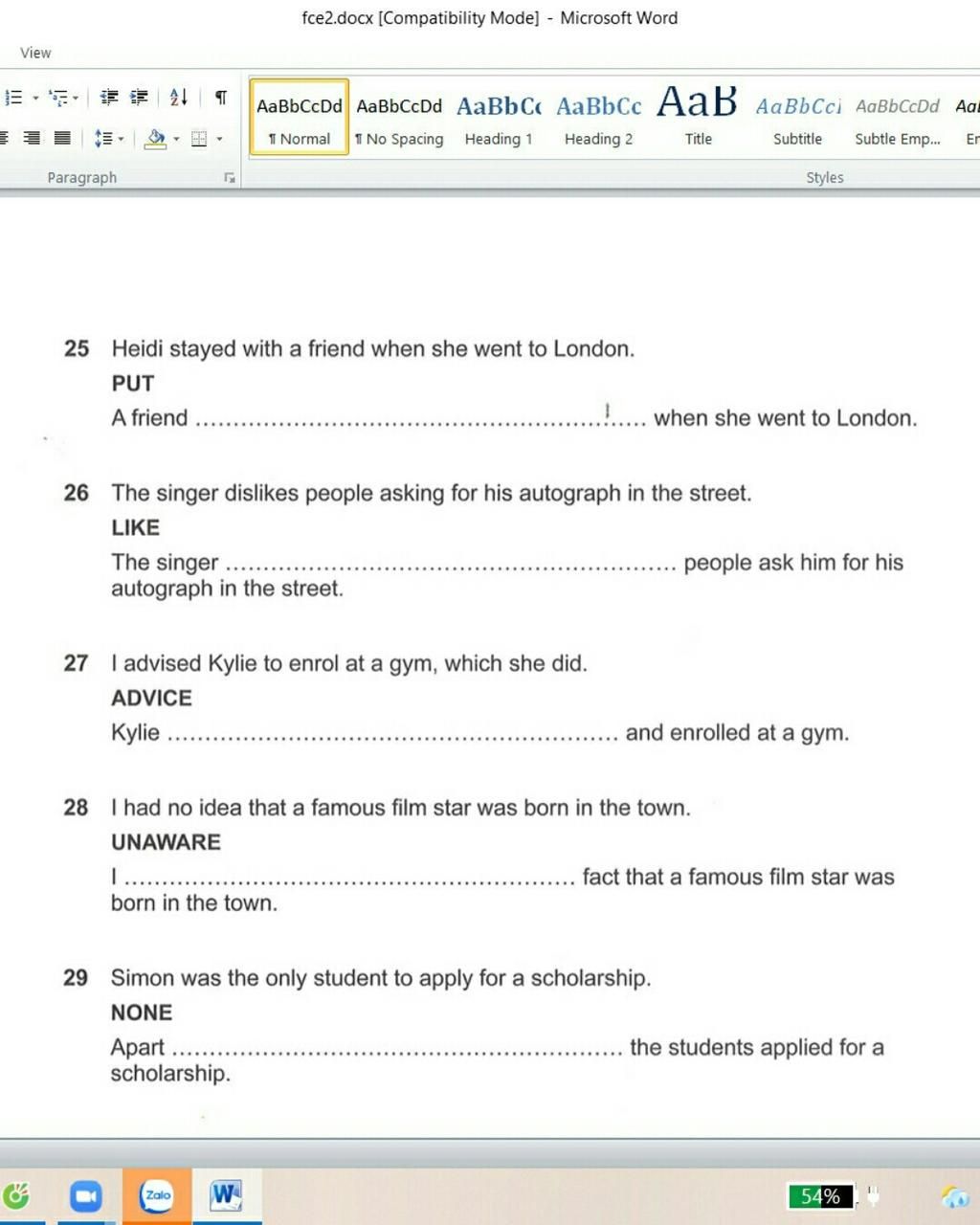Open the Coc Coc browser taskbar icon

[x=16, y=1195]
